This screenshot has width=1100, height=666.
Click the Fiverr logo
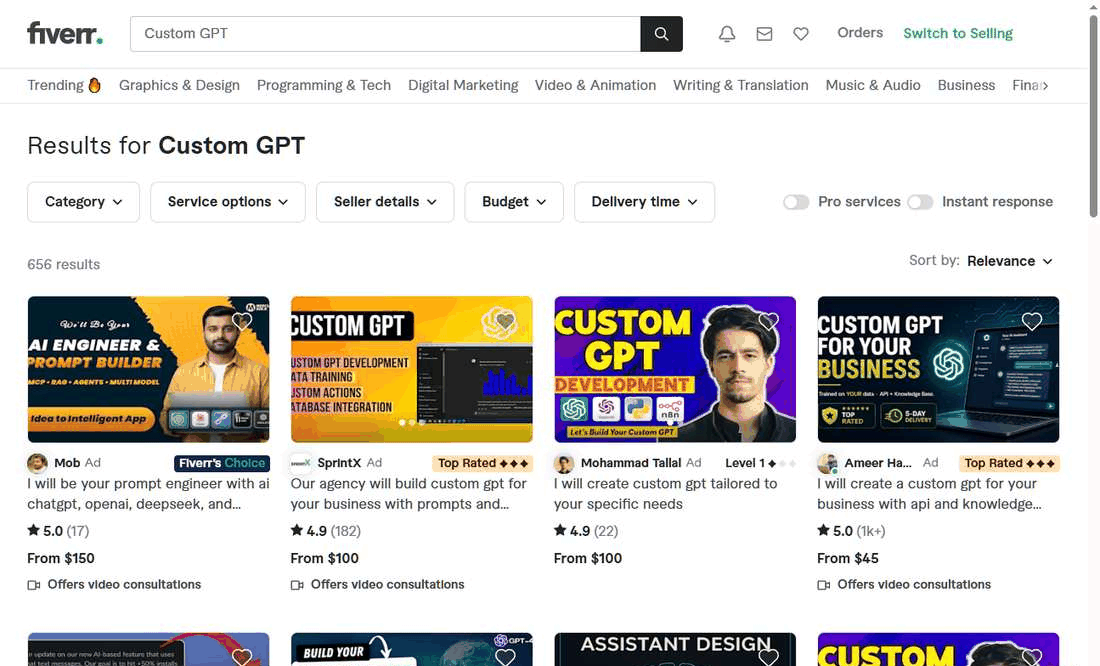point(65,33)
